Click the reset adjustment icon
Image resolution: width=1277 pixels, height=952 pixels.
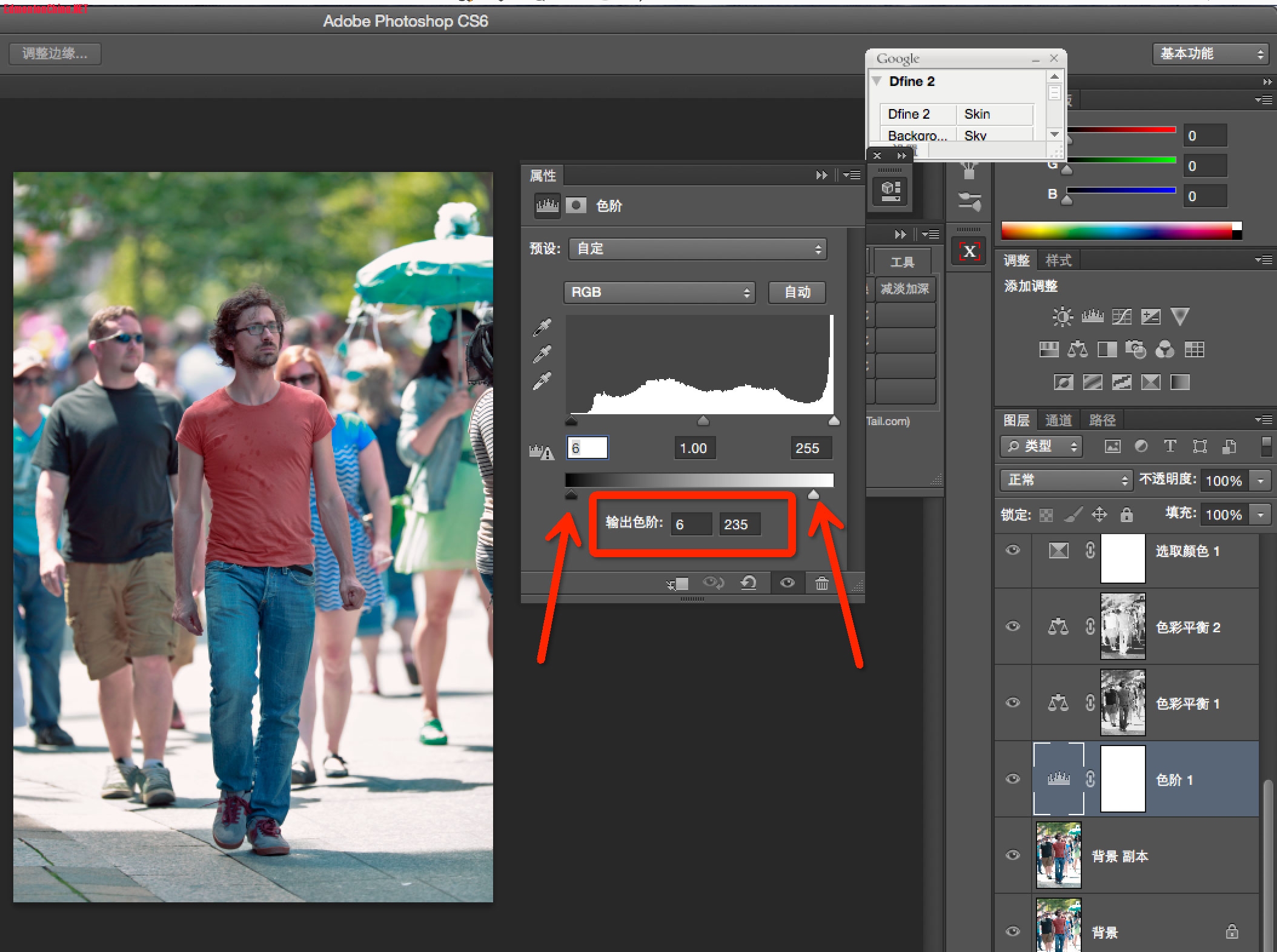[x=749, y=583]
